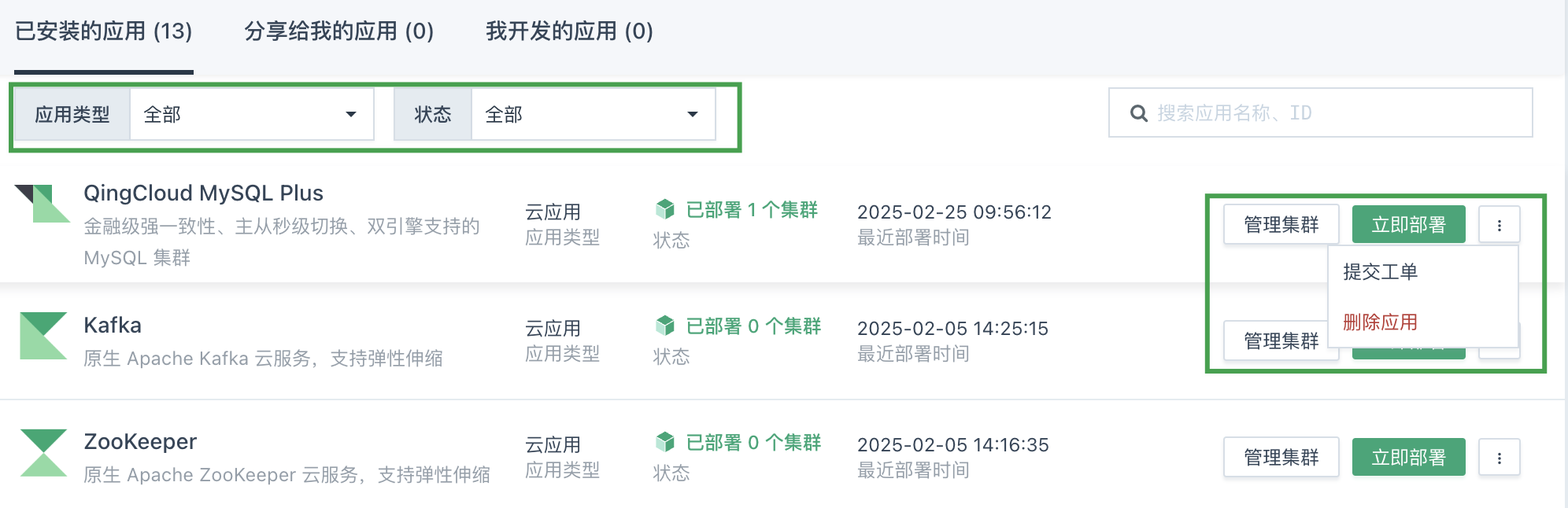Click 管理集群 for QingCloud MySQL Plus
Image resolution: width=1568 pixels, height=508 pixels.
[1281, 225]
